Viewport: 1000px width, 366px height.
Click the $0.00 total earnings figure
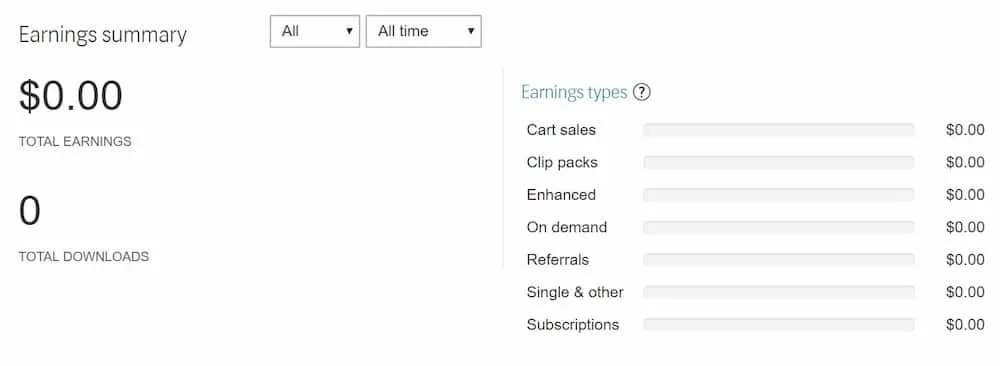71,96
